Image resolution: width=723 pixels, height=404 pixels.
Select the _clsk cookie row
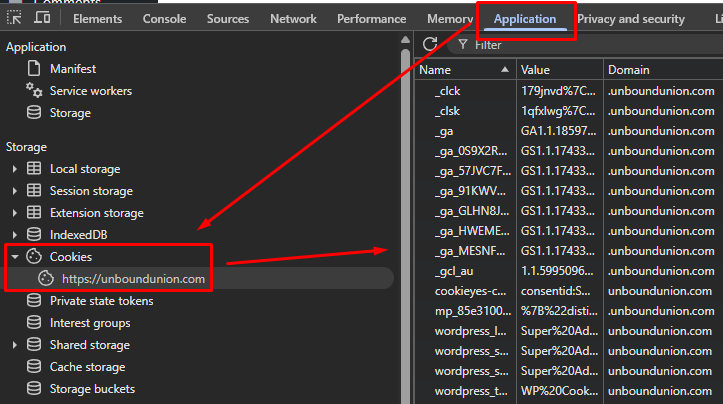[569, 111]
